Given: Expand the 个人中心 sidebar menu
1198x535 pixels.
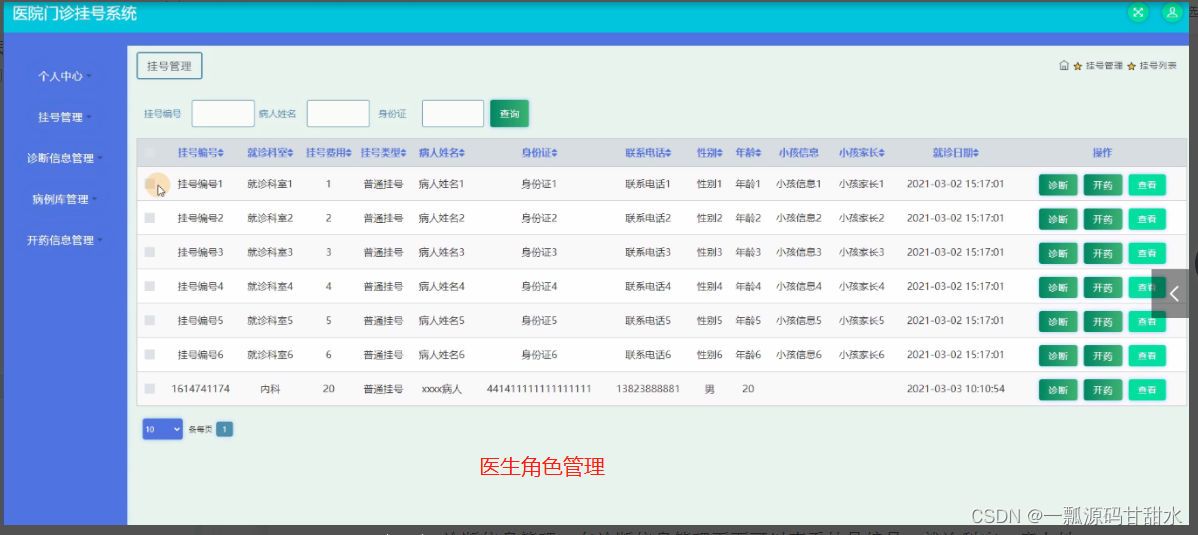Looking at the screenshot, I should click(x=65, y=76).
